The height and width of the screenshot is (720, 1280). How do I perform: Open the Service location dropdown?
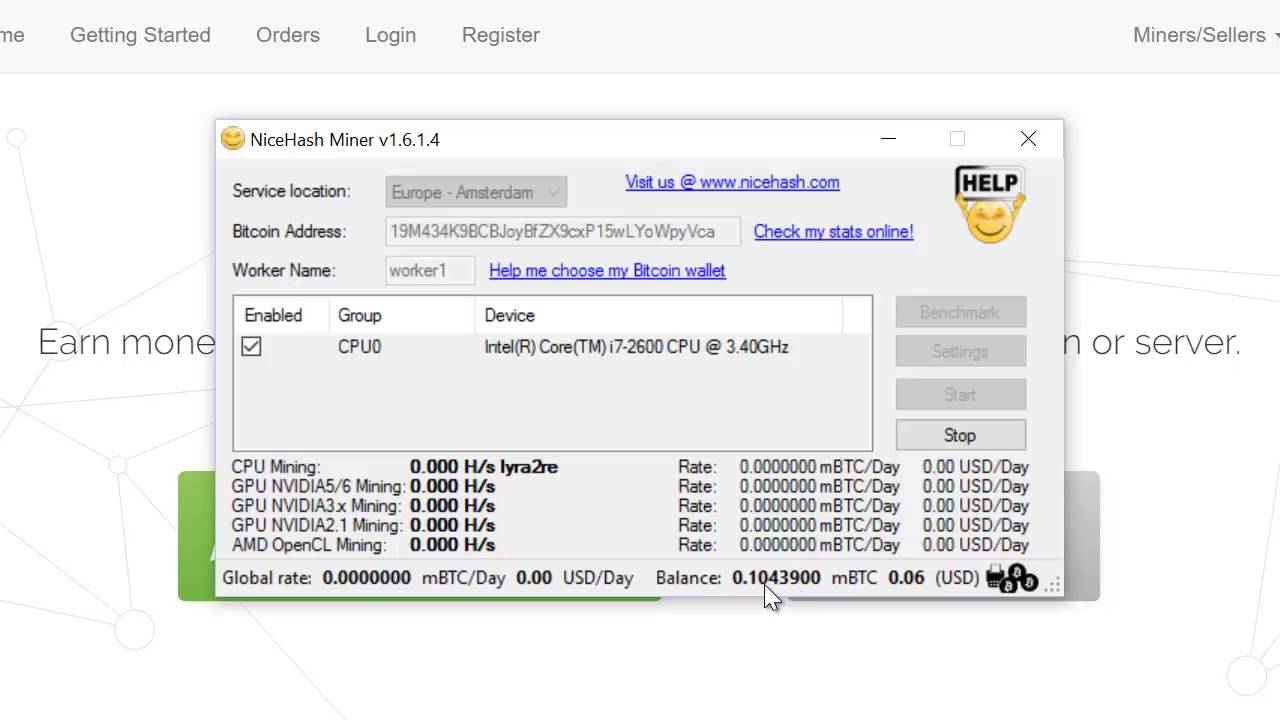click(476, 192)
